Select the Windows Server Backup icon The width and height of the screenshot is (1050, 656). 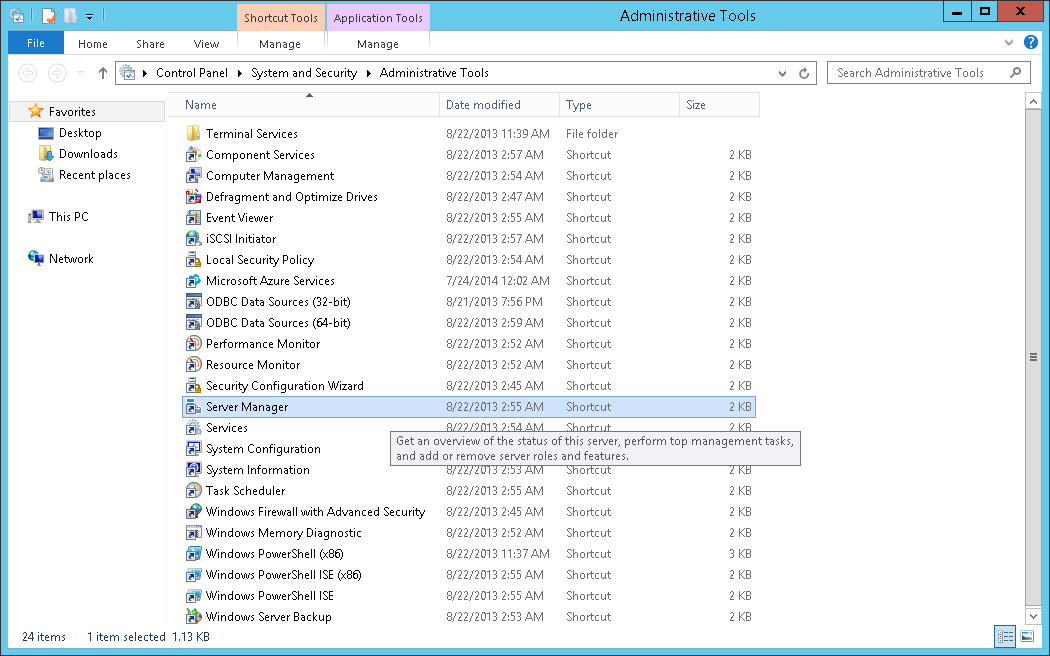pyautogui.click(x=194, y=617)
